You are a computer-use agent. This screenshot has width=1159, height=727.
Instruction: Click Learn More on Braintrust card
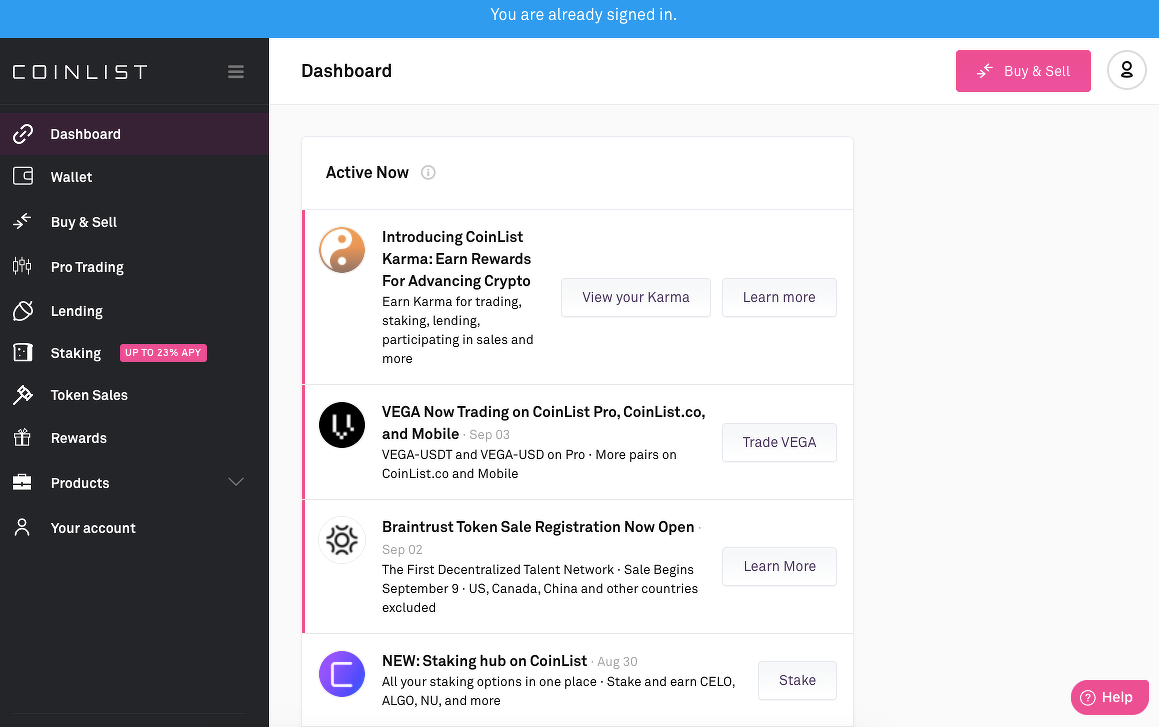(779, 566)
